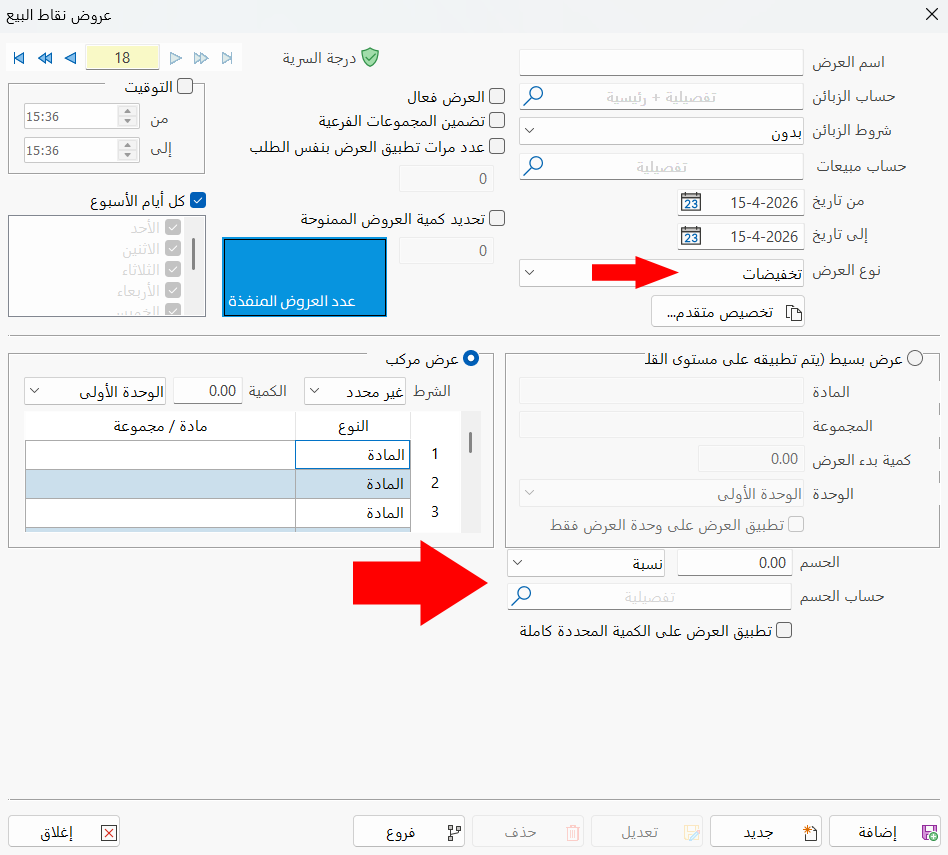Viewport: 948px width, 855px height.
Task: Open the شروط الزبائن dropdown
Action: pyautogui.click(x=661, y=131)
